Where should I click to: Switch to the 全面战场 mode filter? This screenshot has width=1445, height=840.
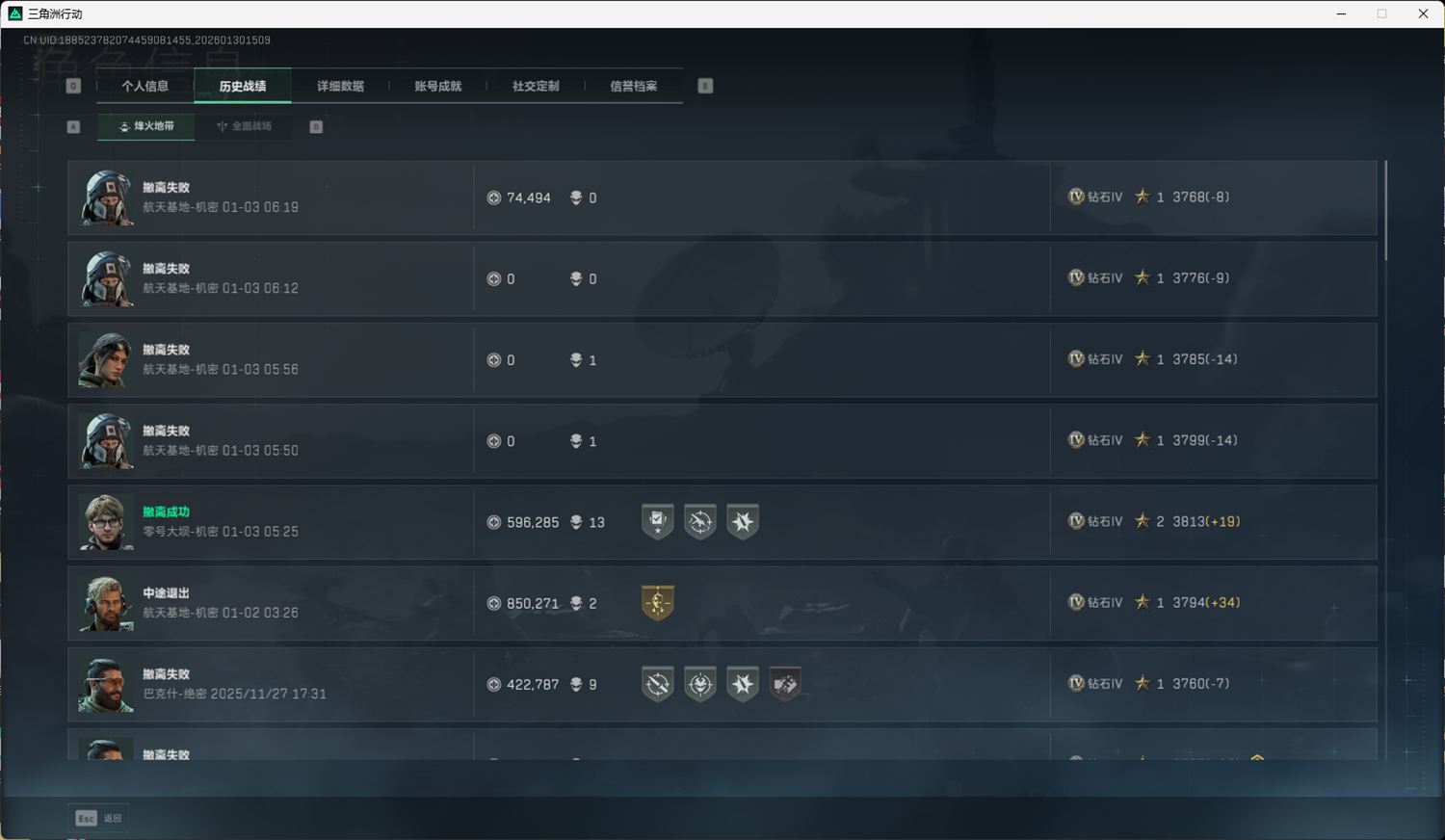[x=244, y=126]
